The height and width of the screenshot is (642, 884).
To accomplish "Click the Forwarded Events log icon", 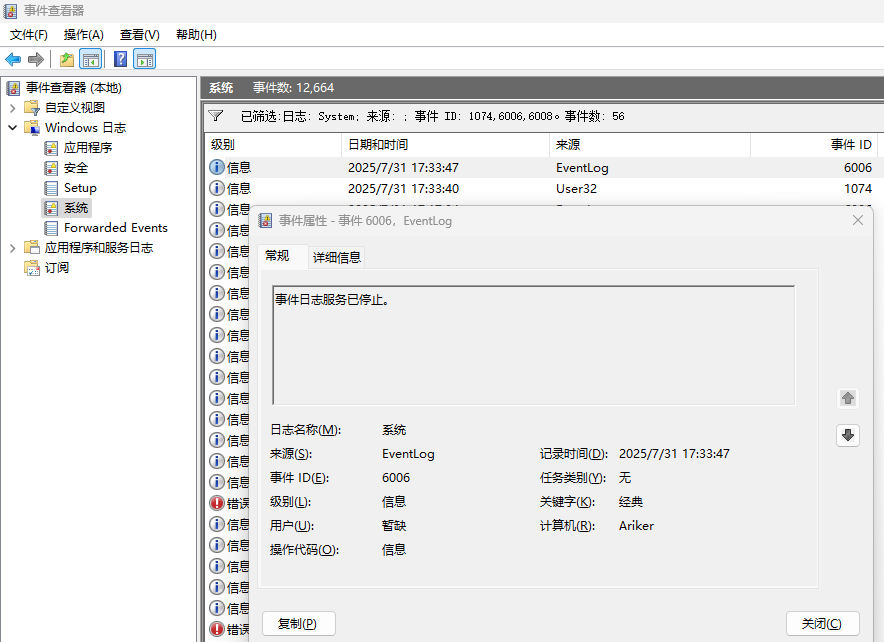I will pyautogui.click(x=51, y=228).
